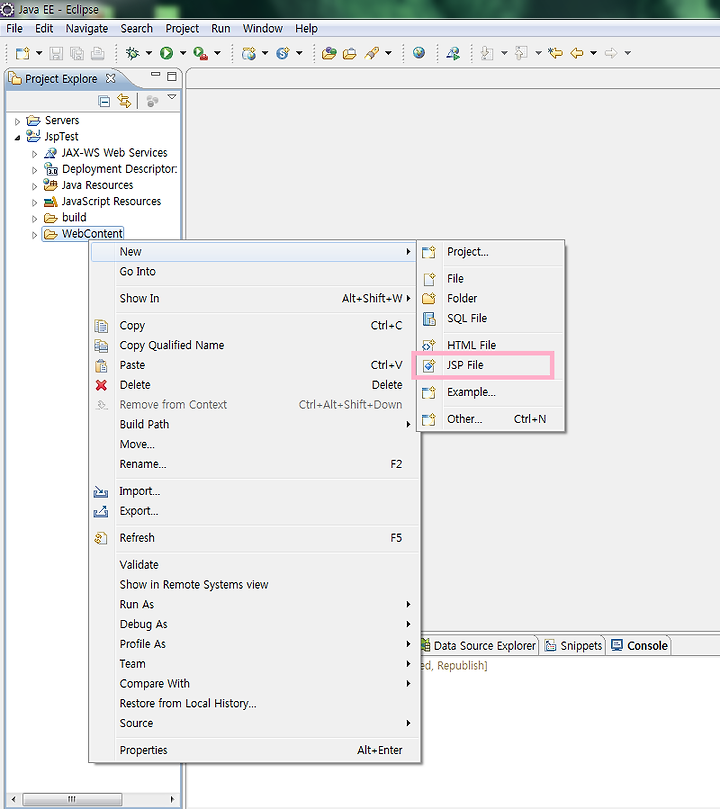Expand JAX-WS Web Services node
The height and width of the screenshot is (809, 720).
pos(35,154)
